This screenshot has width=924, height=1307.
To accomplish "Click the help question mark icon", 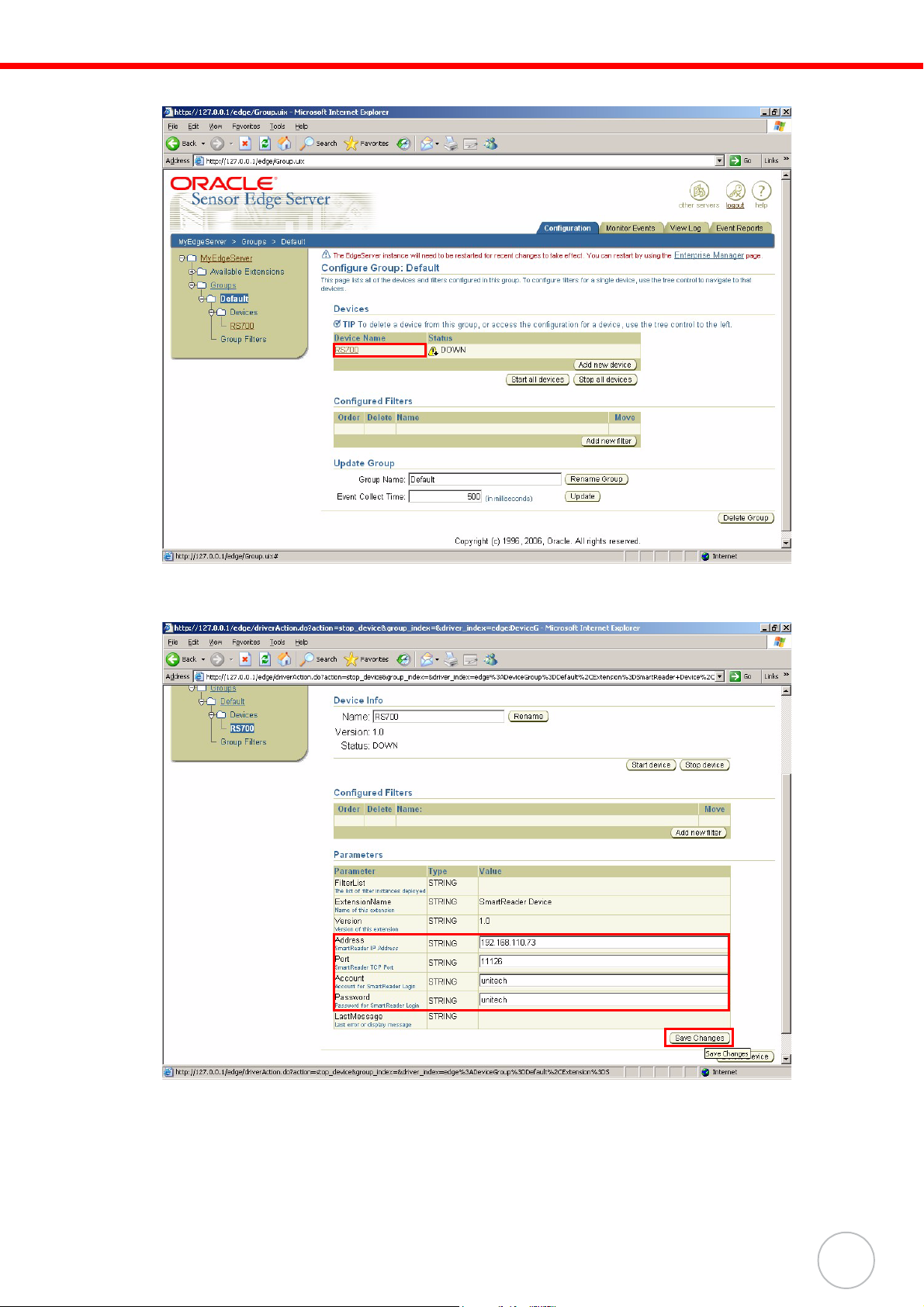I will pos(762,191).
